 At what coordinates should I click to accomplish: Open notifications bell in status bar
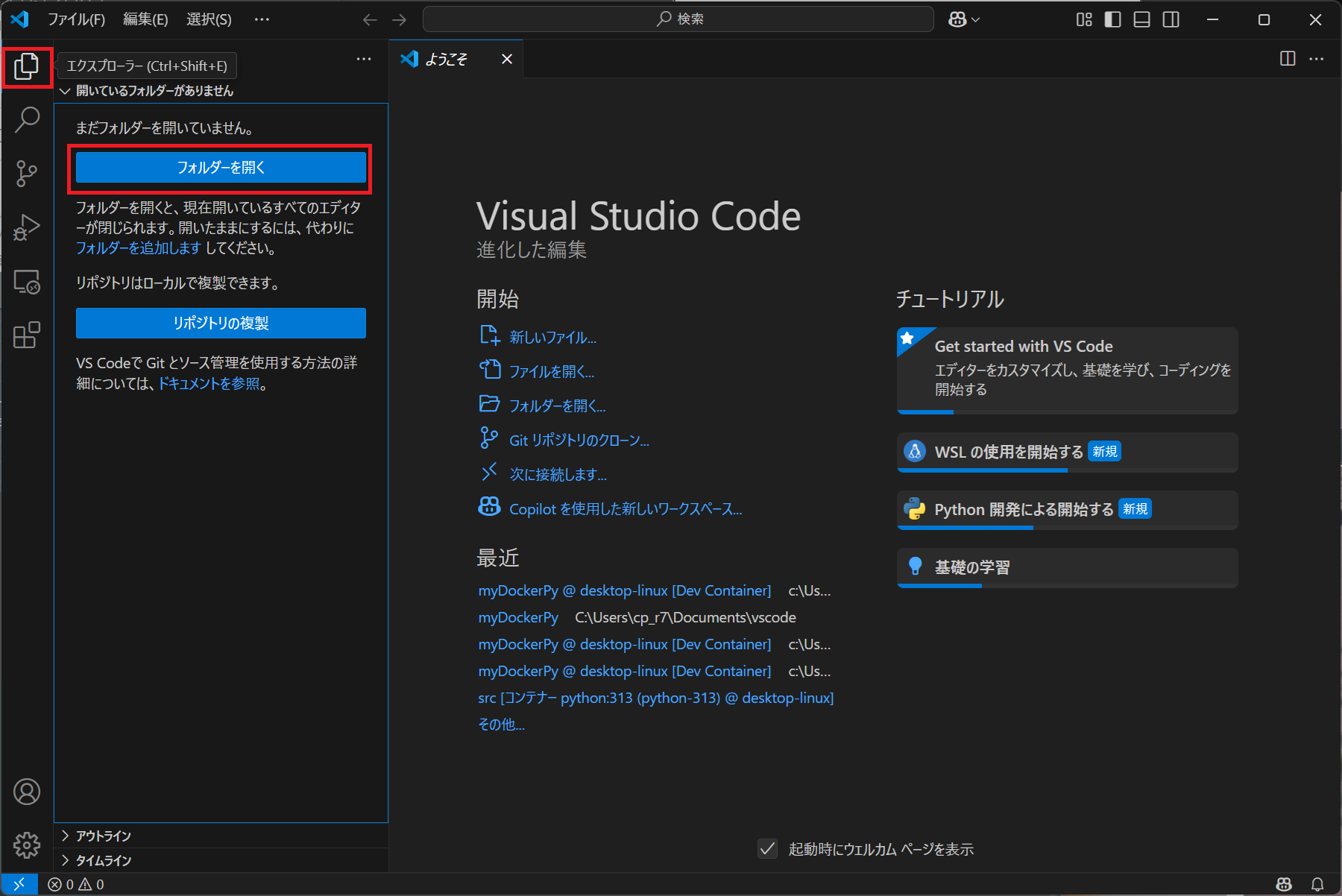coord(1317,884)
